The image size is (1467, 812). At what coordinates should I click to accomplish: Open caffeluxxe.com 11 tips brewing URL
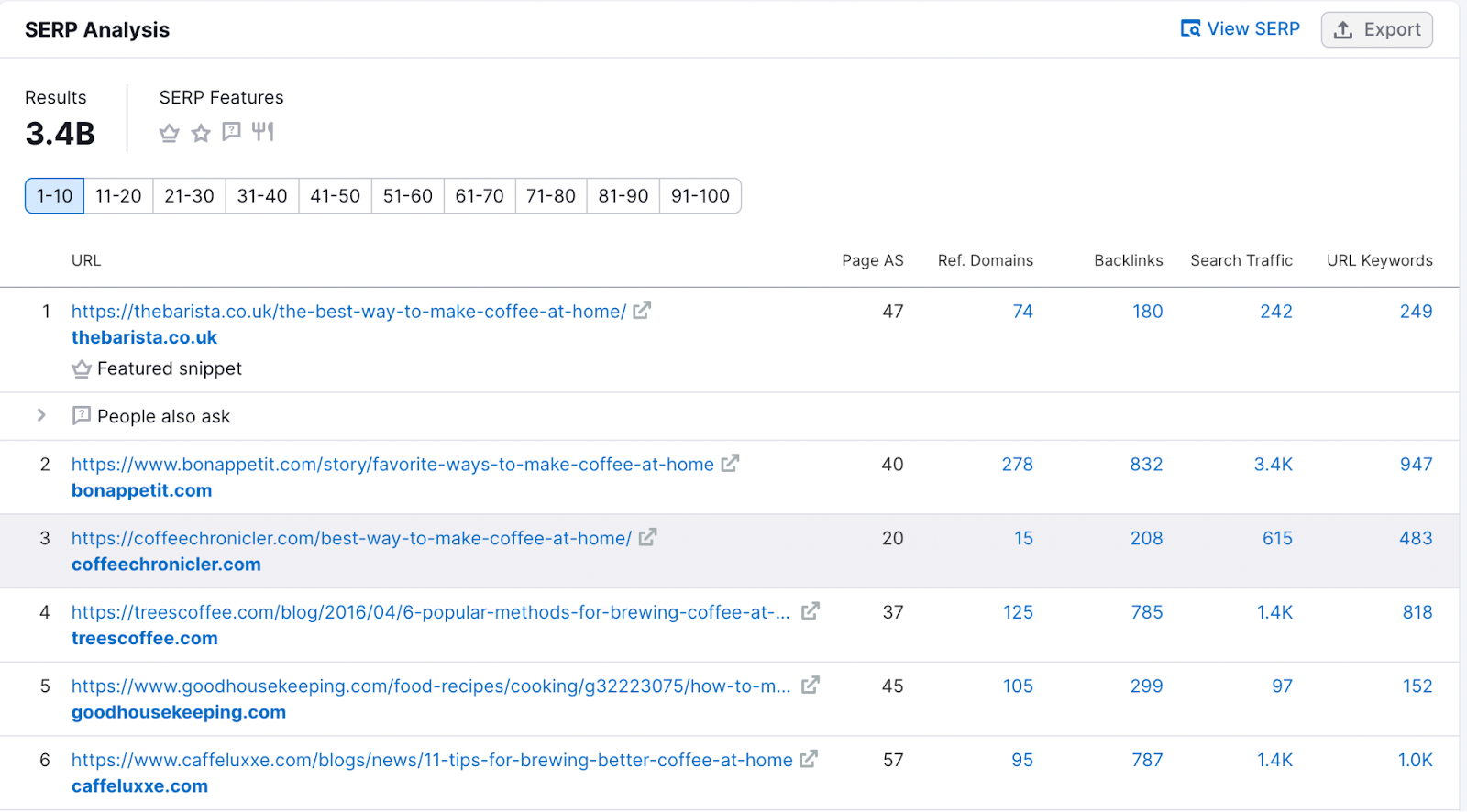[432, 761]
